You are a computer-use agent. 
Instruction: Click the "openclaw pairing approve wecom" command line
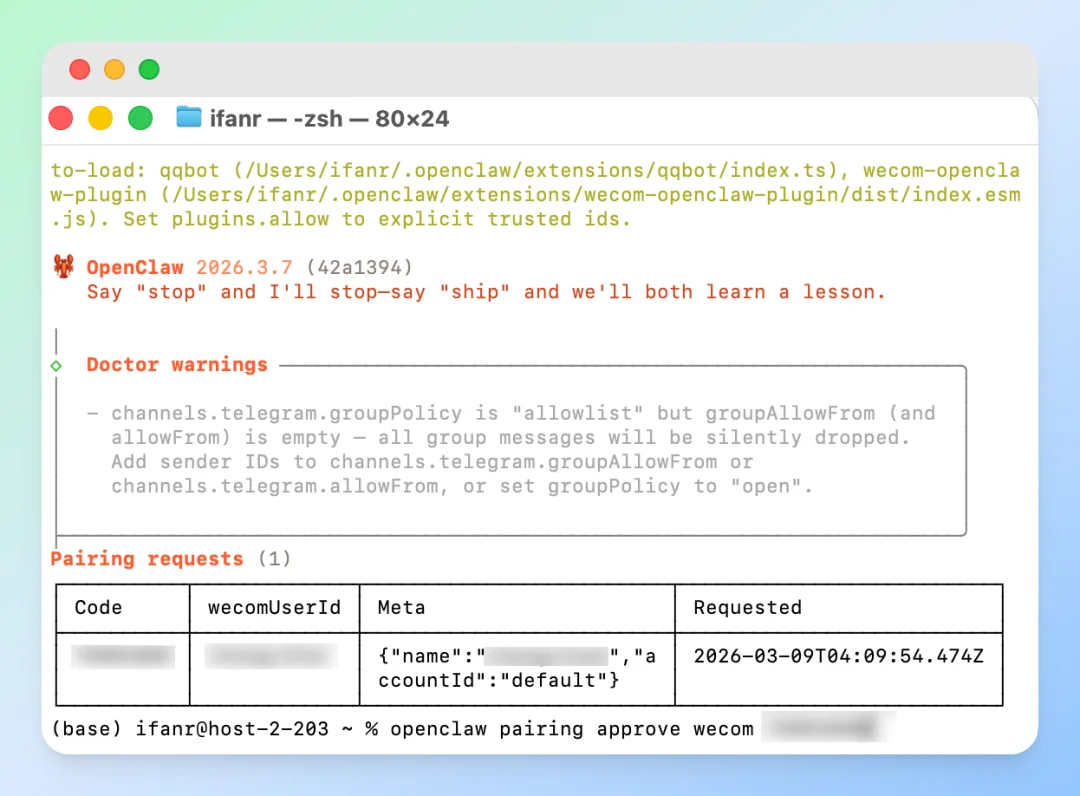pos(571,729)
